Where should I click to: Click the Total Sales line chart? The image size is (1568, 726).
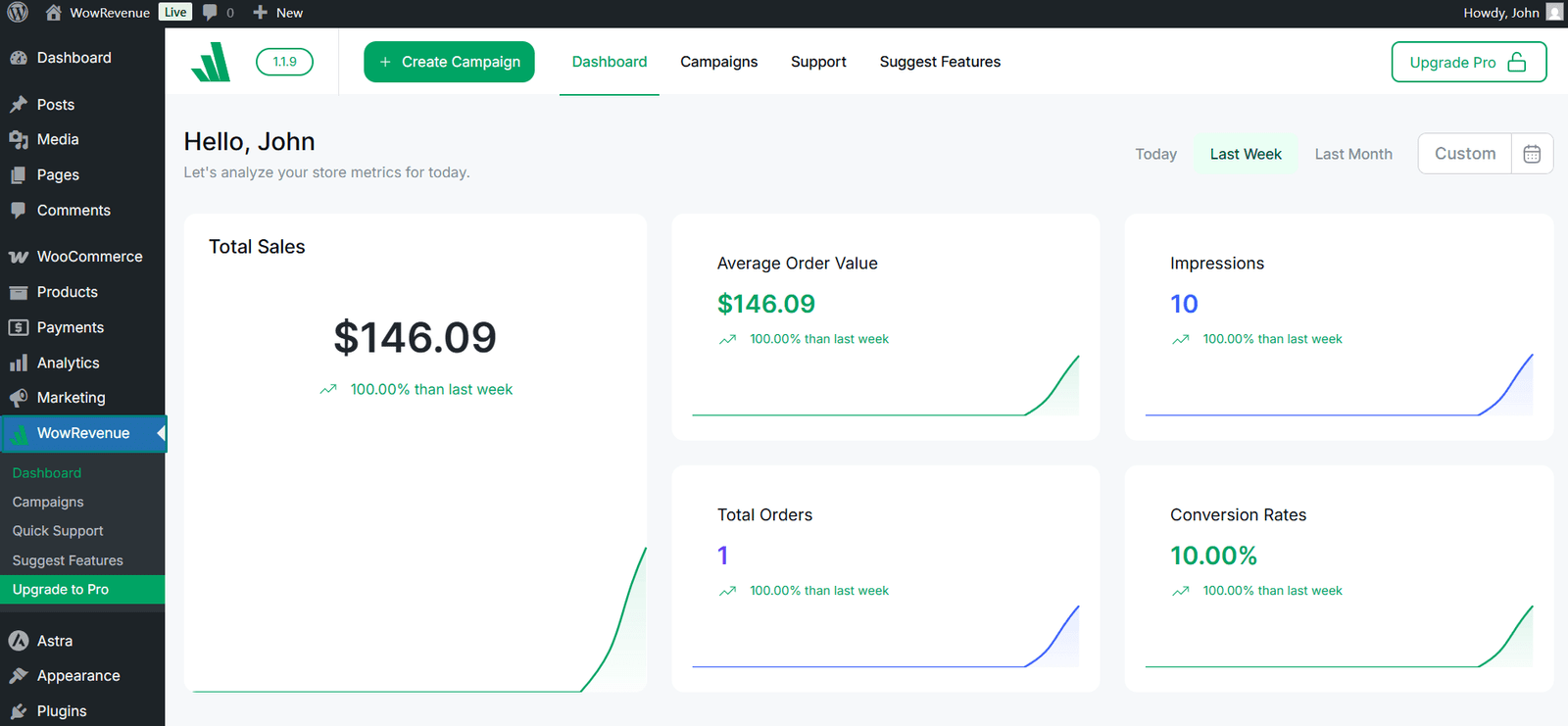[x=419, y=619]
